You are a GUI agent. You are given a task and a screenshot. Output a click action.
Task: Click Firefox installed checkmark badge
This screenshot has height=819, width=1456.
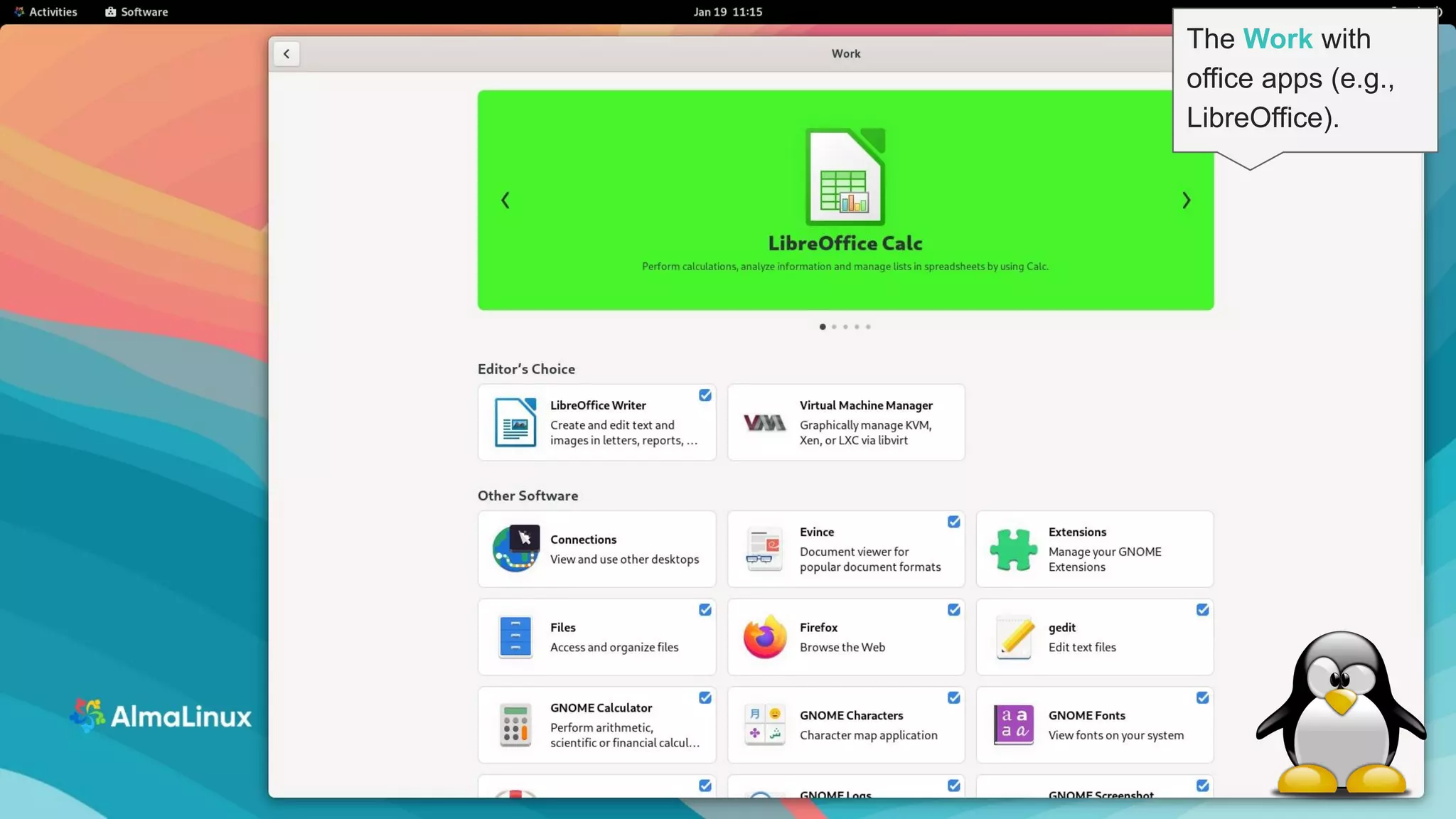click(x=954, y=610)
